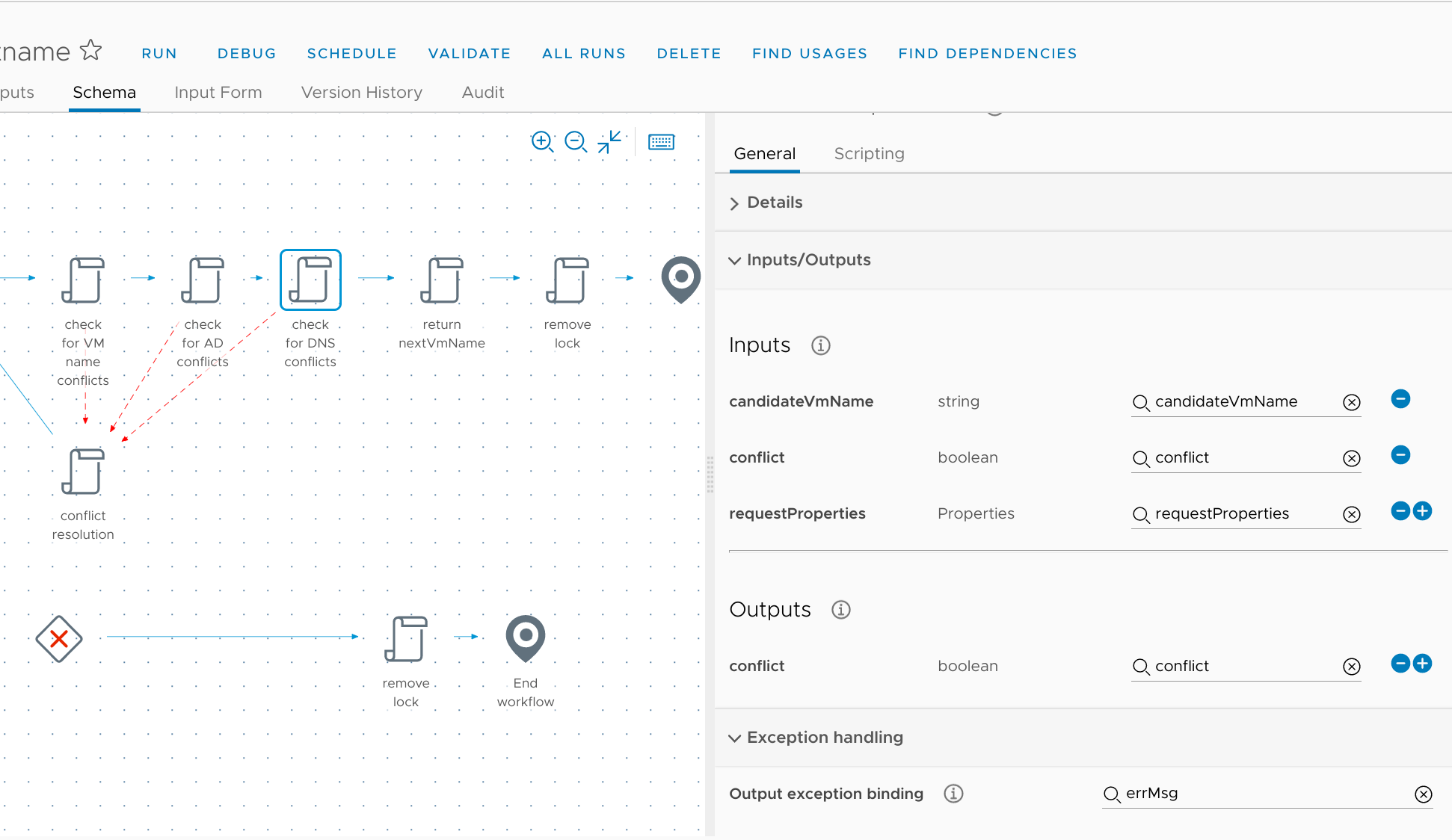Switch to the Input Form tab

218,93
